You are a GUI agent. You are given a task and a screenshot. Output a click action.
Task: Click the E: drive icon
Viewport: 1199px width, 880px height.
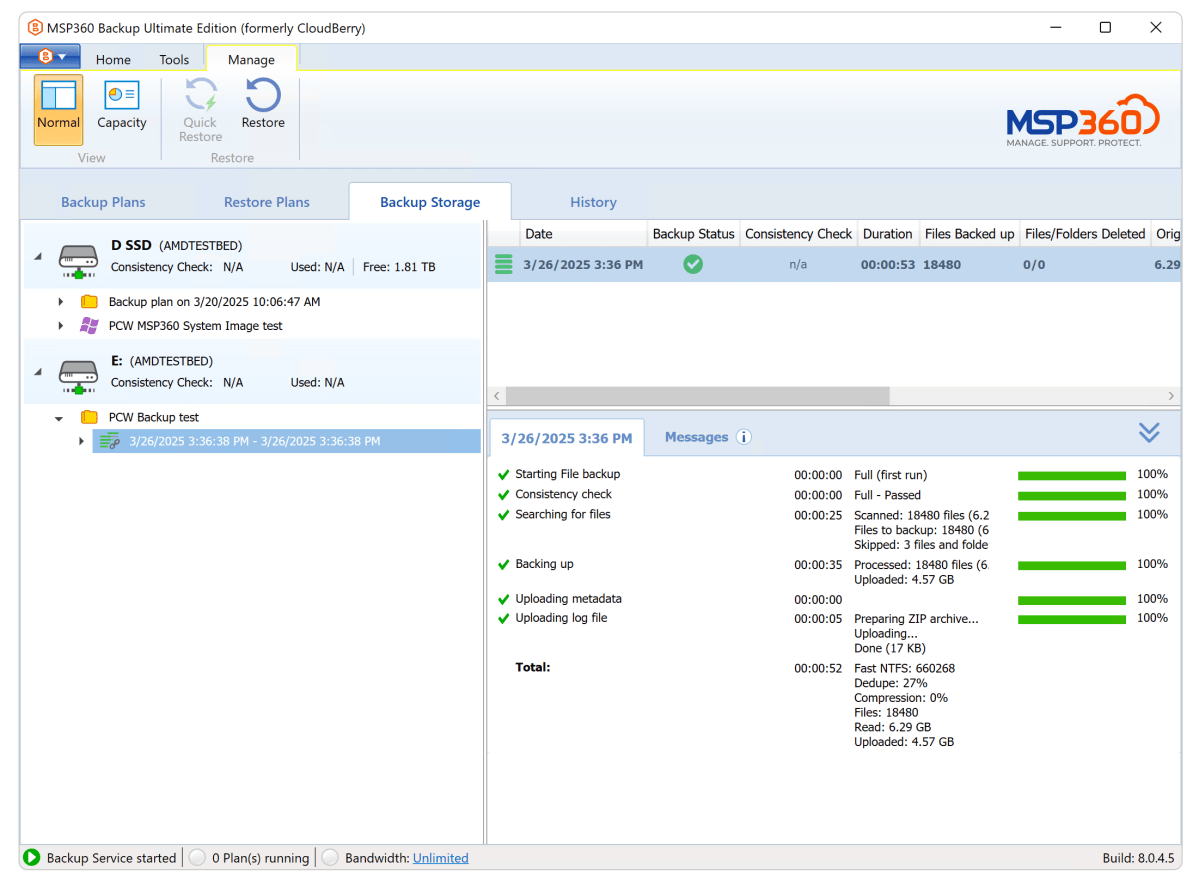point(78,376)
